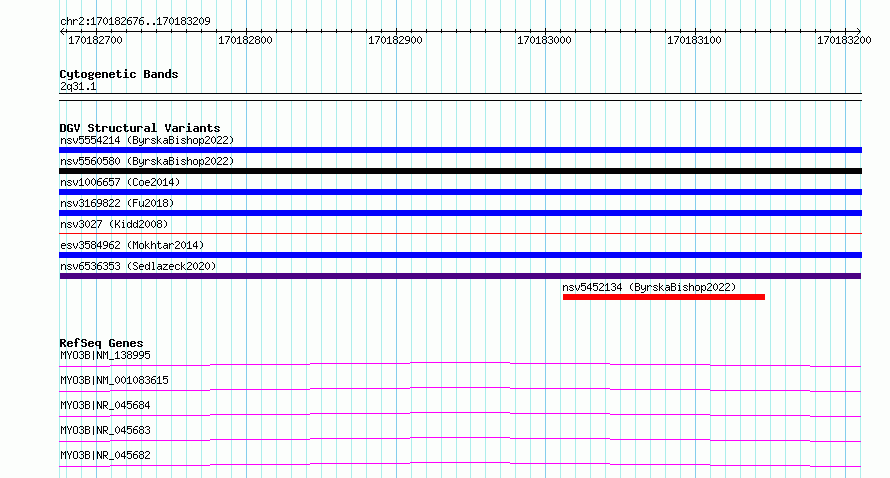890x478 pixels.
Task: Click ruler tick label 170183100
Action: (694, 40)
